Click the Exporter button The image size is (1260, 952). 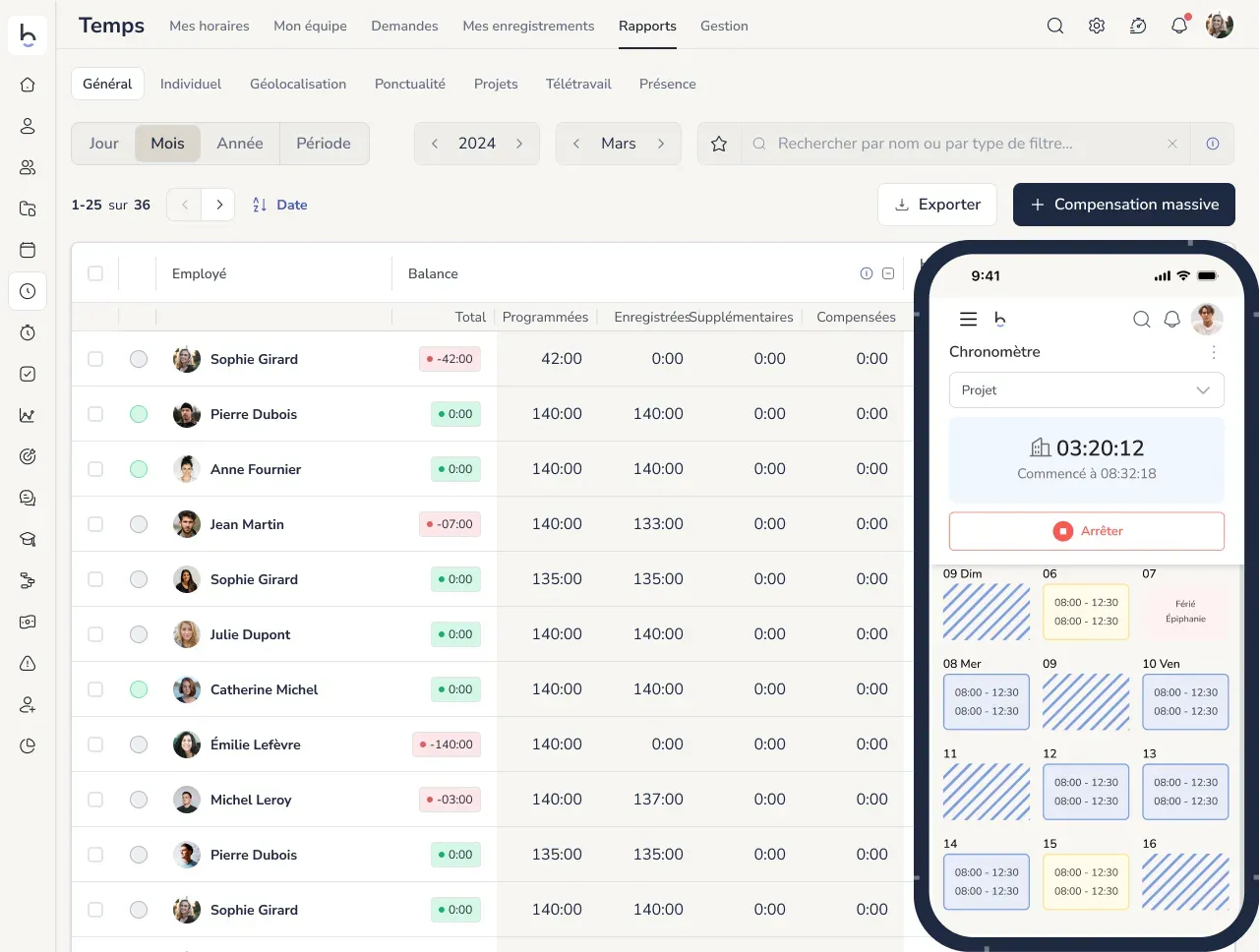[936, 204]
